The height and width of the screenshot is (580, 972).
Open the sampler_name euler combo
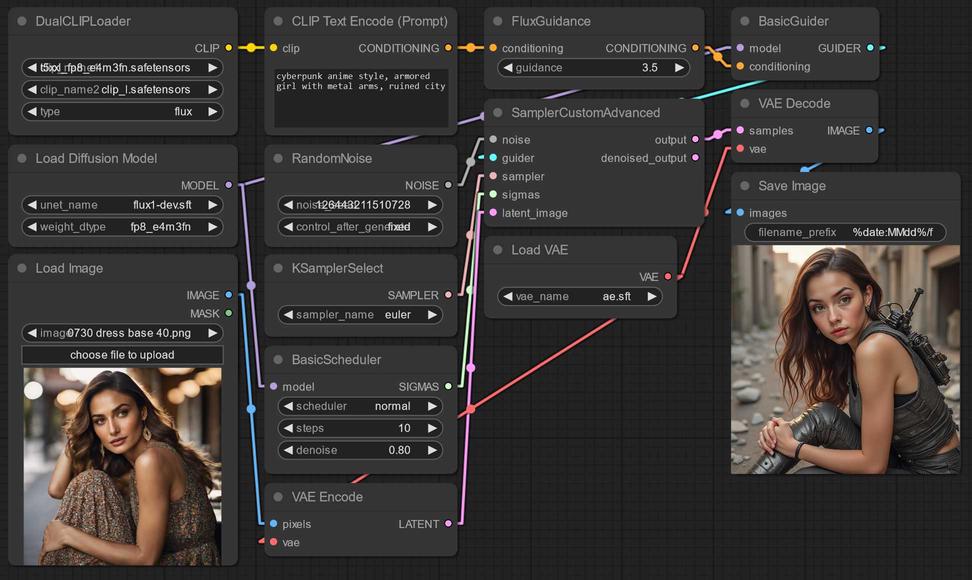click(360, 315)
